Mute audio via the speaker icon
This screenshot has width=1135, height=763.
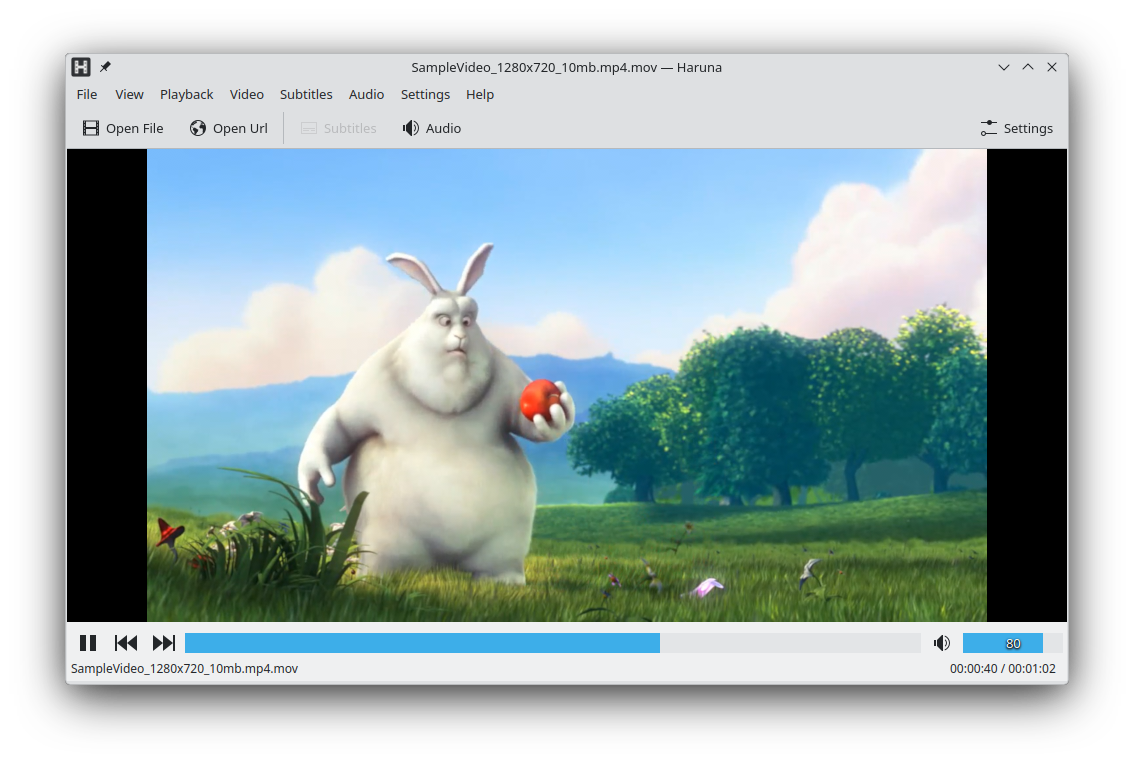click(x=941, y=643)
